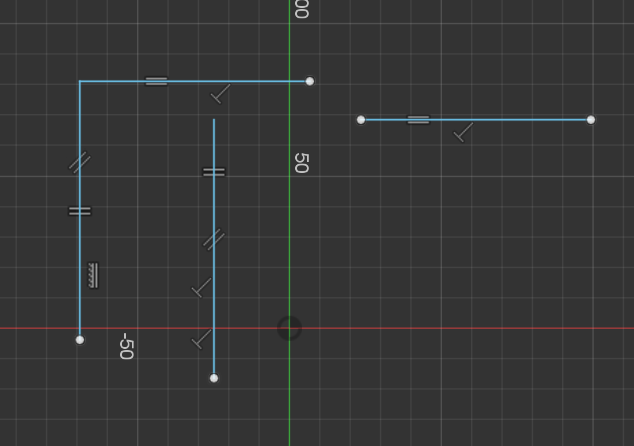Click top end of middle vertical line
This screenshot has height=446, width=634.
point(214,120)
